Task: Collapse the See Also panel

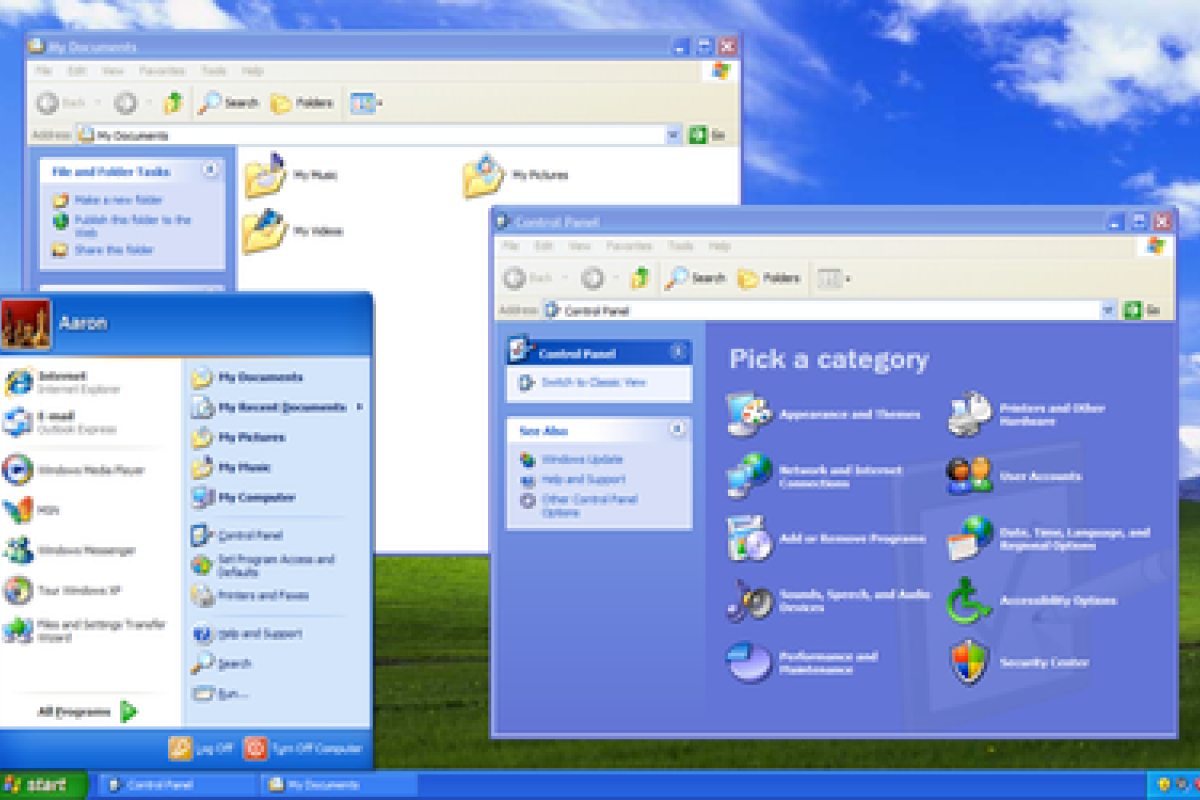Action: pyautogui.click(x=677, y=430)
